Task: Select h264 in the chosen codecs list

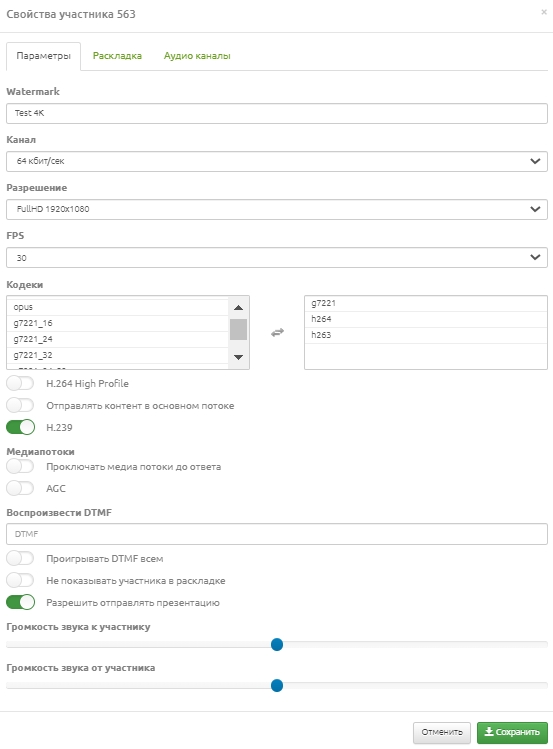Action: [425, 319]
